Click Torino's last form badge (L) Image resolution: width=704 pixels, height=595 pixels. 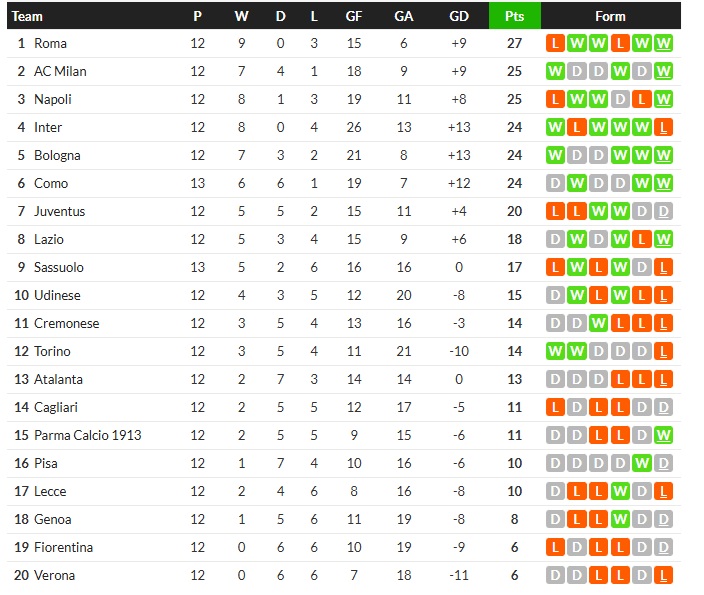[664, 351]
